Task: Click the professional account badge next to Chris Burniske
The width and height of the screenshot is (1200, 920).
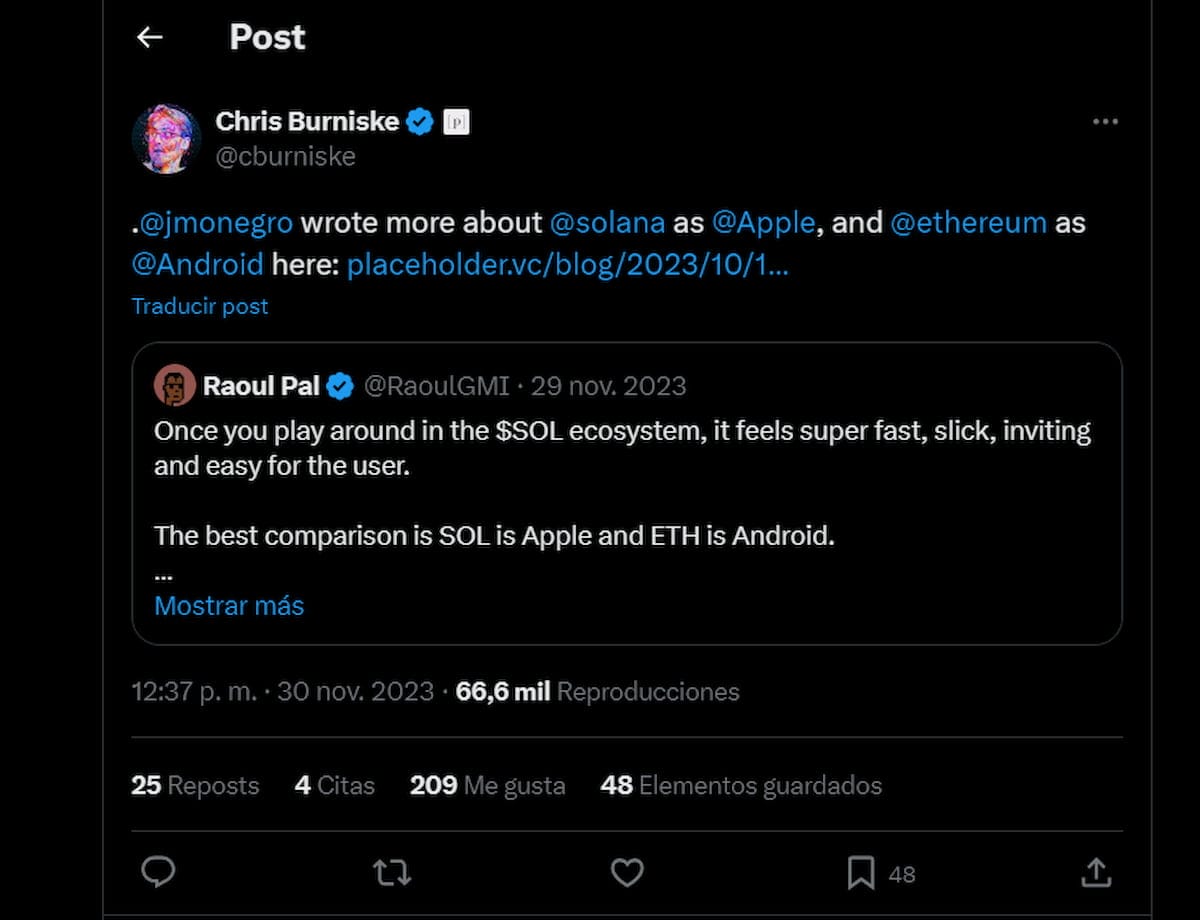Action: point(457,121)
